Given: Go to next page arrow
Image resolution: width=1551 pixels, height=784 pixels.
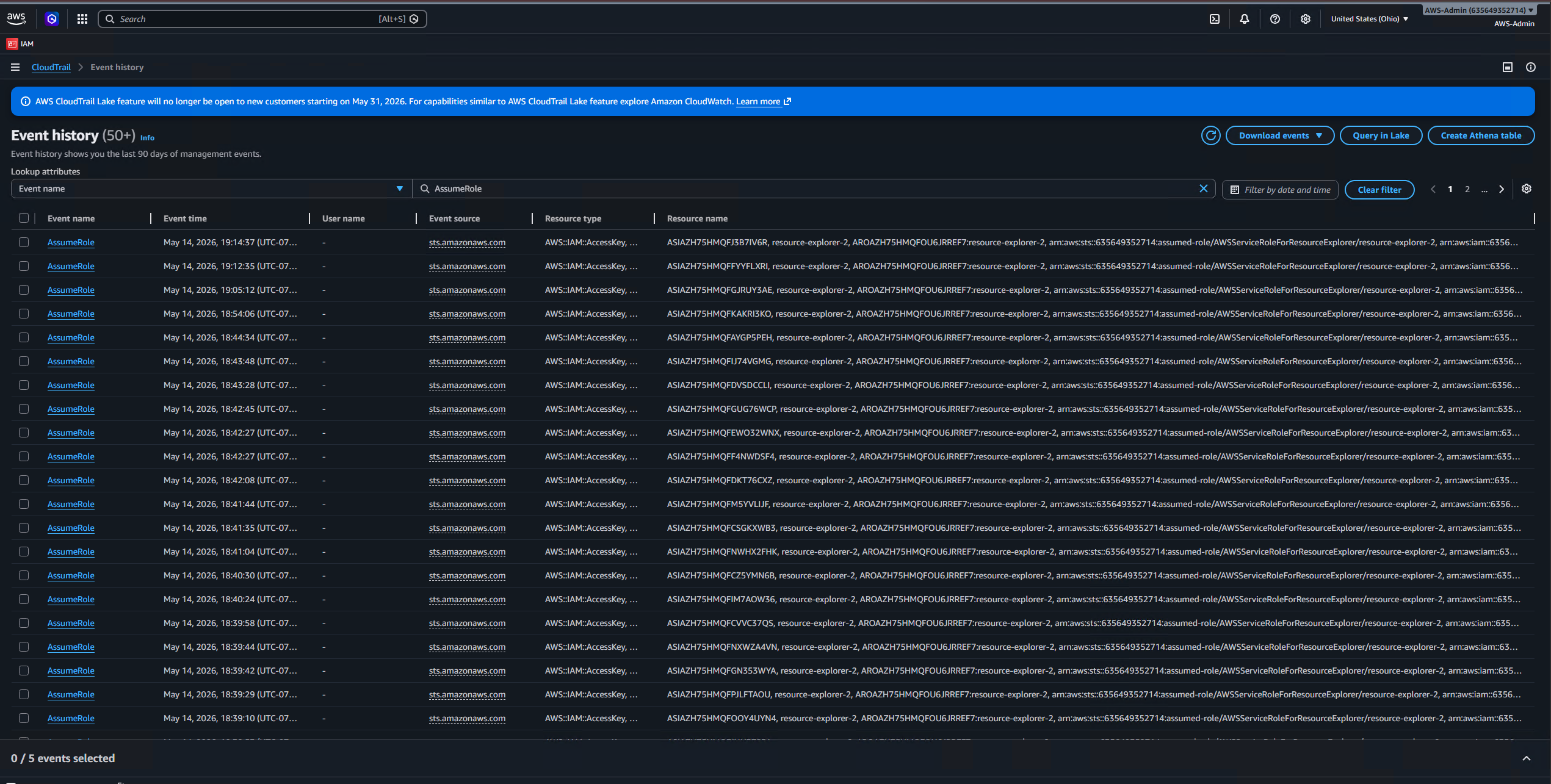Looking at the screenshot, I should click(x=1502, y=189).
